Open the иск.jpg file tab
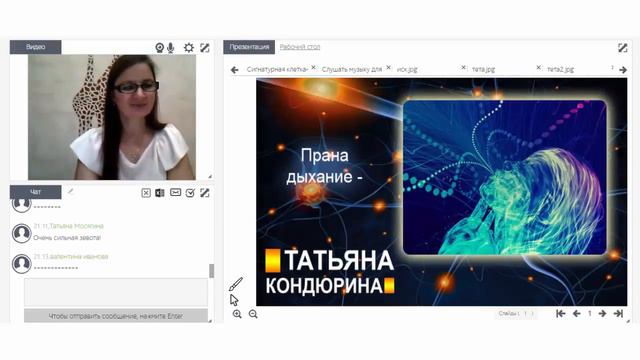 [407, 69]
